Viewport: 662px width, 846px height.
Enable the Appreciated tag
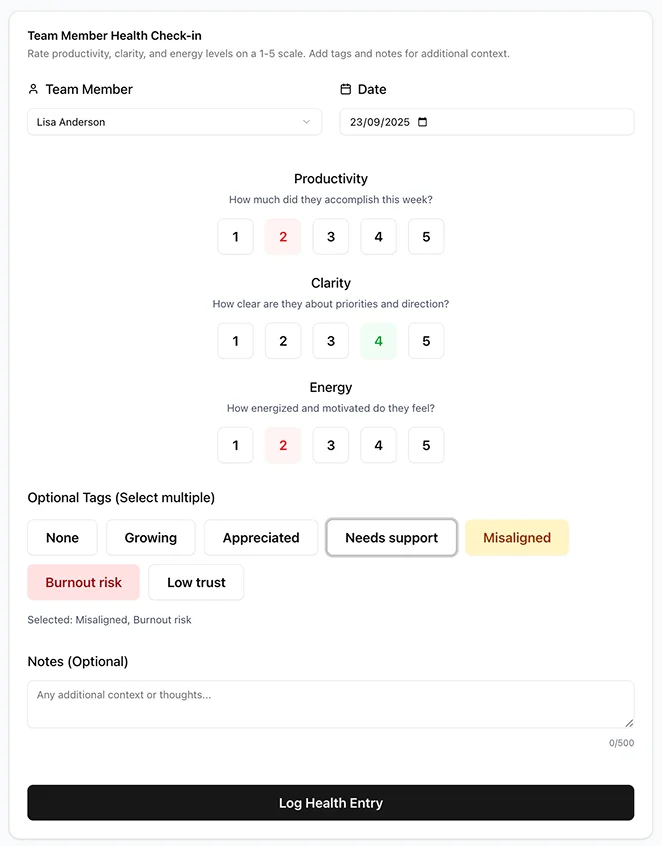261,537
